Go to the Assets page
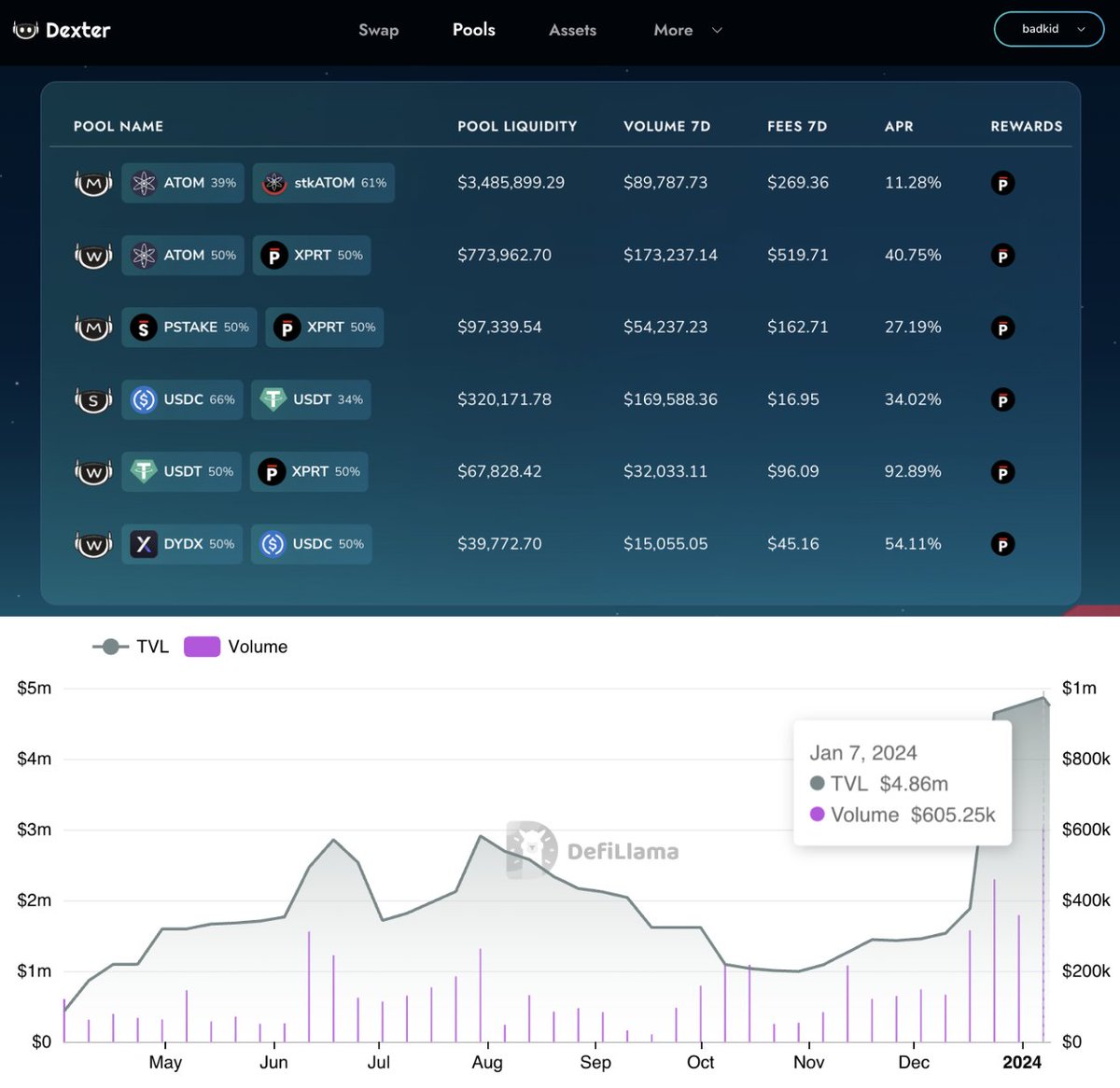The width and height of the screenshot is (1120, 1088). (572, 30)
